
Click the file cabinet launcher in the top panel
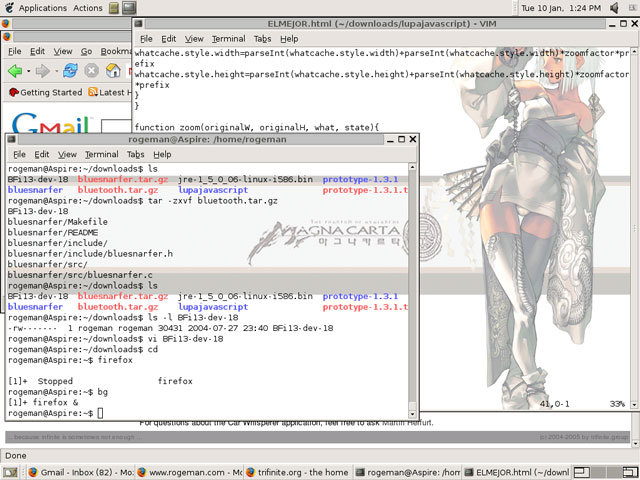pyautogui.click(x=114, y=8)
